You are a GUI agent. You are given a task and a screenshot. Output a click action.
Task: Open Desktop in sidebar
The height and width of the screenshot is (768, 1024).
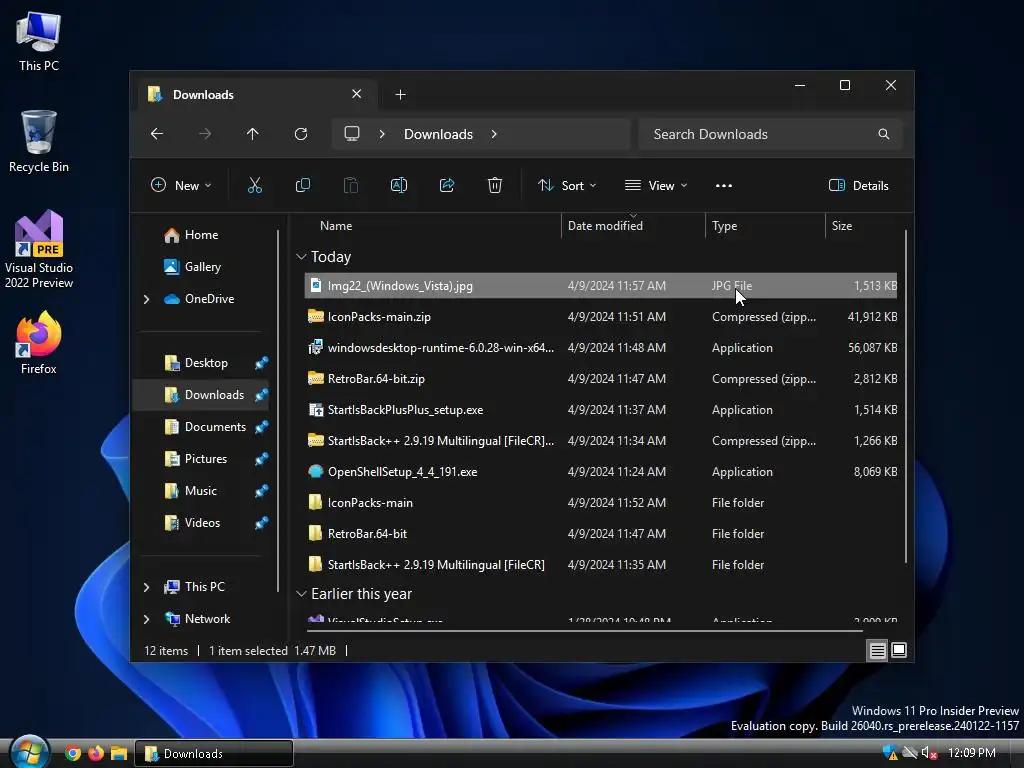point(206,363)
